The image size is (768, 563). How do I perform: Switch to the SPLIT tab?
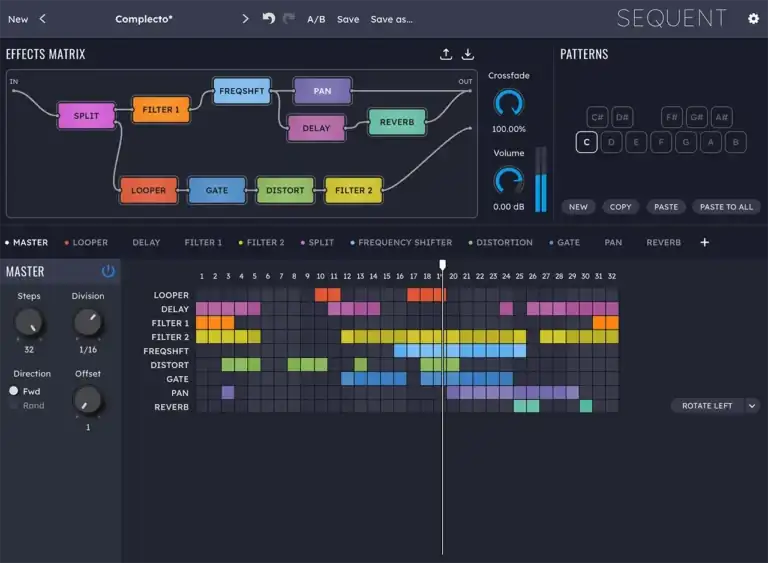tap(321, 242)
